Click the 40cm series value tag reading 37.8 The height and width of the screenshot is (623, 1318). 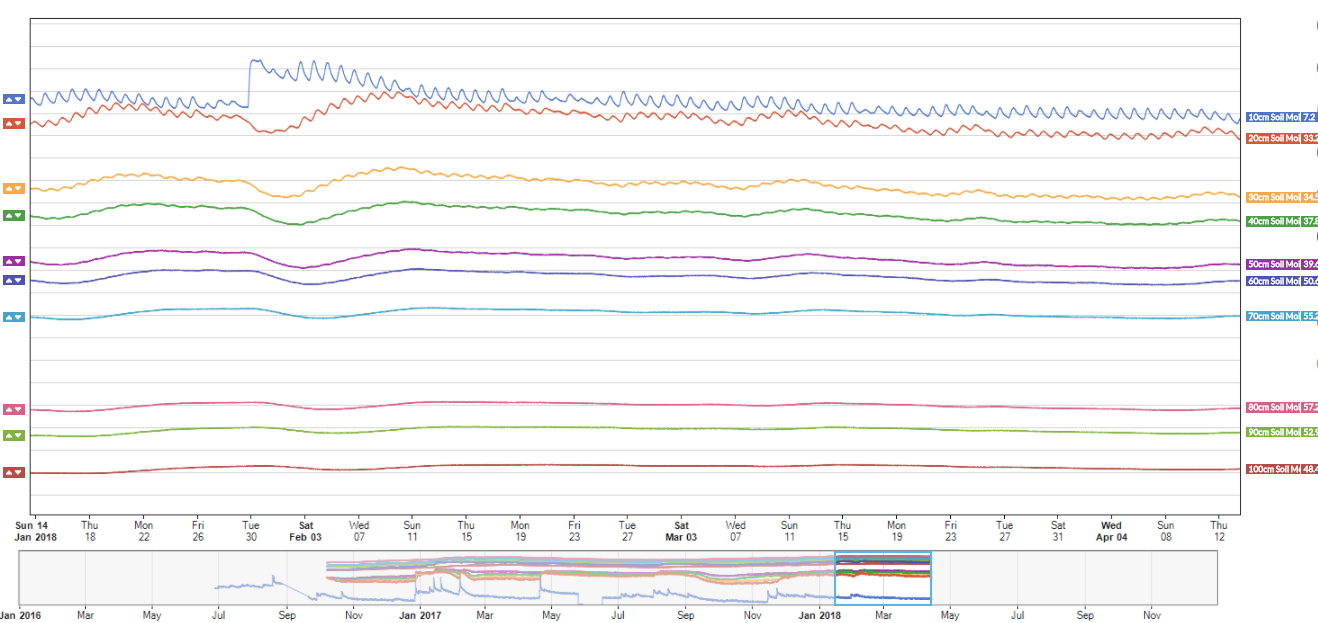click(x=1309, y=221)
